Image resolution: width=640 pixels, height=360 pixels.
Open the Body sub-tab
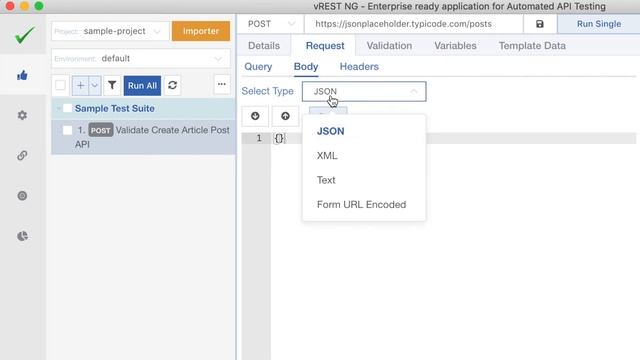[306, 67]
